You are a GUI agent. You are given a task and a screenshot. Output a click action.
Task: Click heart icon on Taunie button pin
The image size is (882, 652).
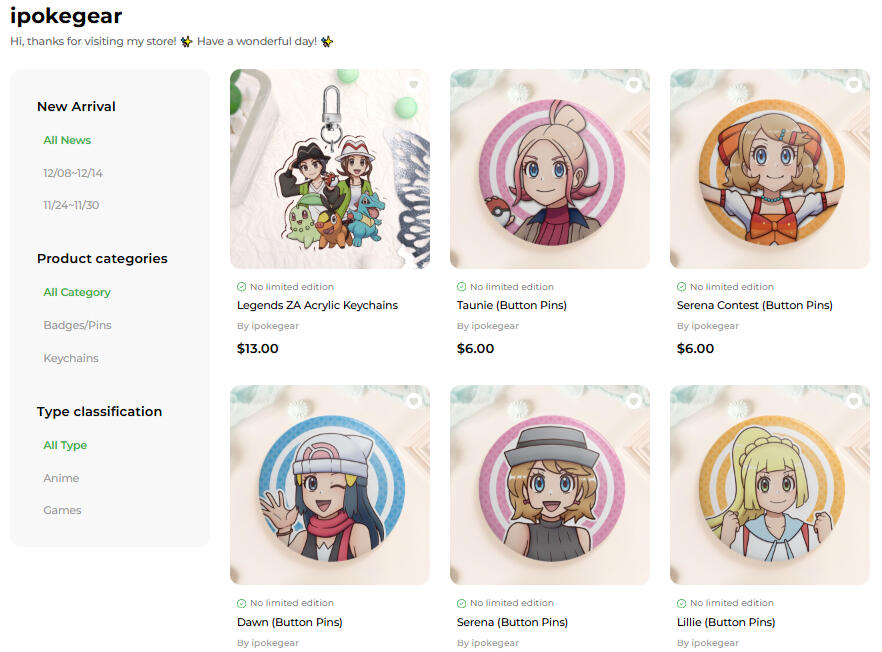pos(633,85)
